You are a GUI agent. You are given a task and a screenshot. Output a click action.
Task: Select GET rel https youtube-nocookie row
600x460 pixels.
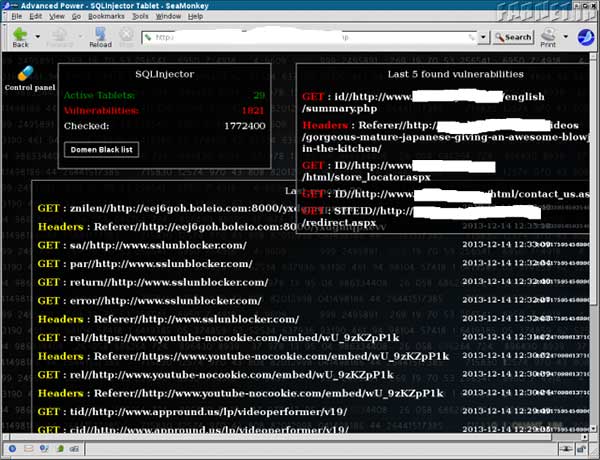pos(218,338)
